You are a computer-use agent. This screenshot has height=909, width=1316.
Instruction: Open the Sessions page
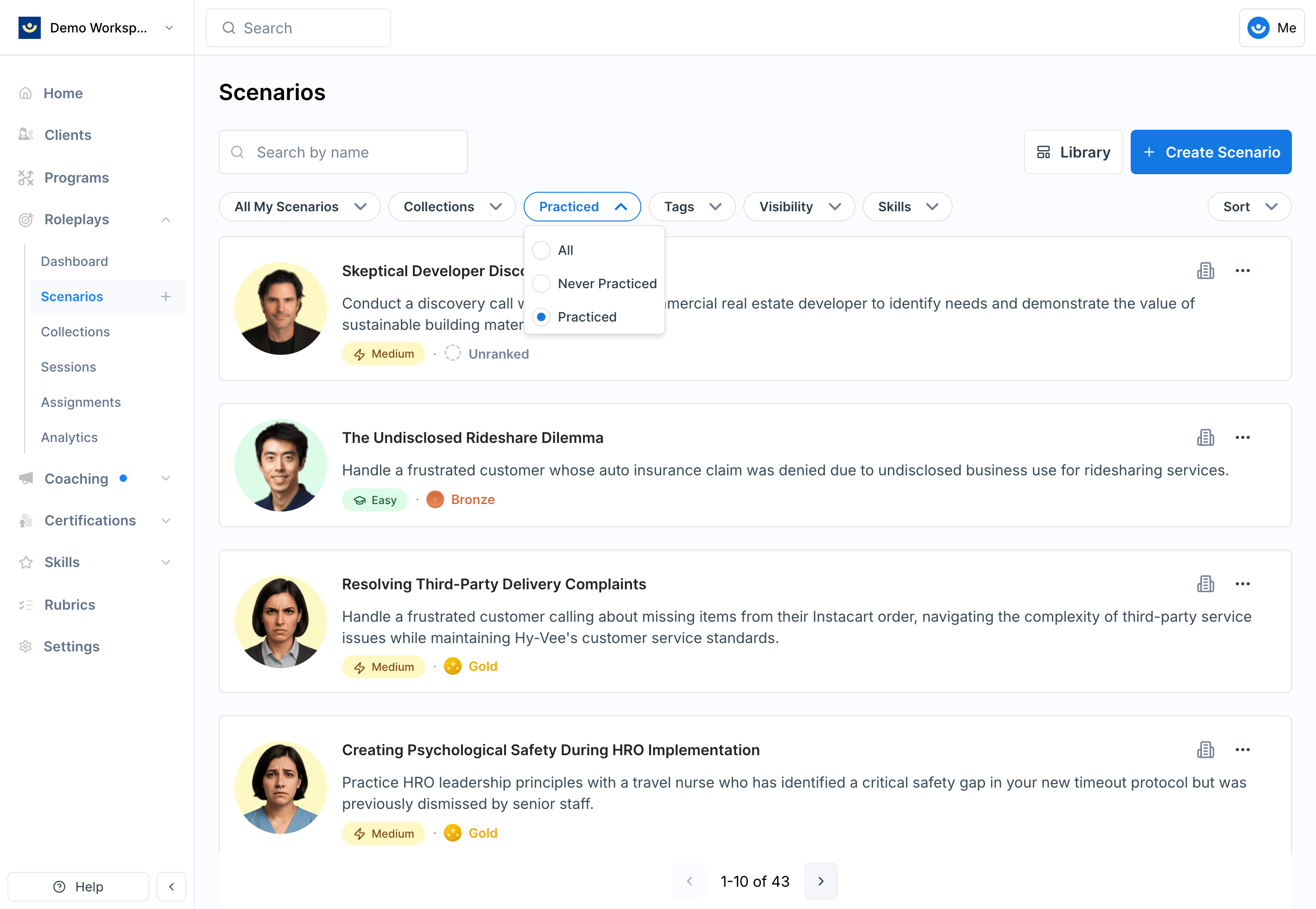click(x=69, y=367)
